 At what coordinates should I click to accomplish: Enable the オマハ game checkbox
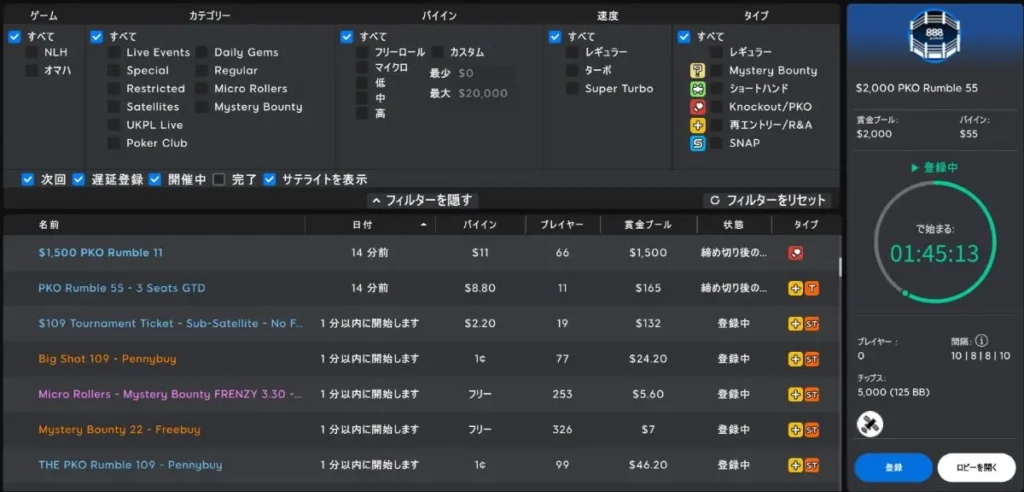(31, 71)
